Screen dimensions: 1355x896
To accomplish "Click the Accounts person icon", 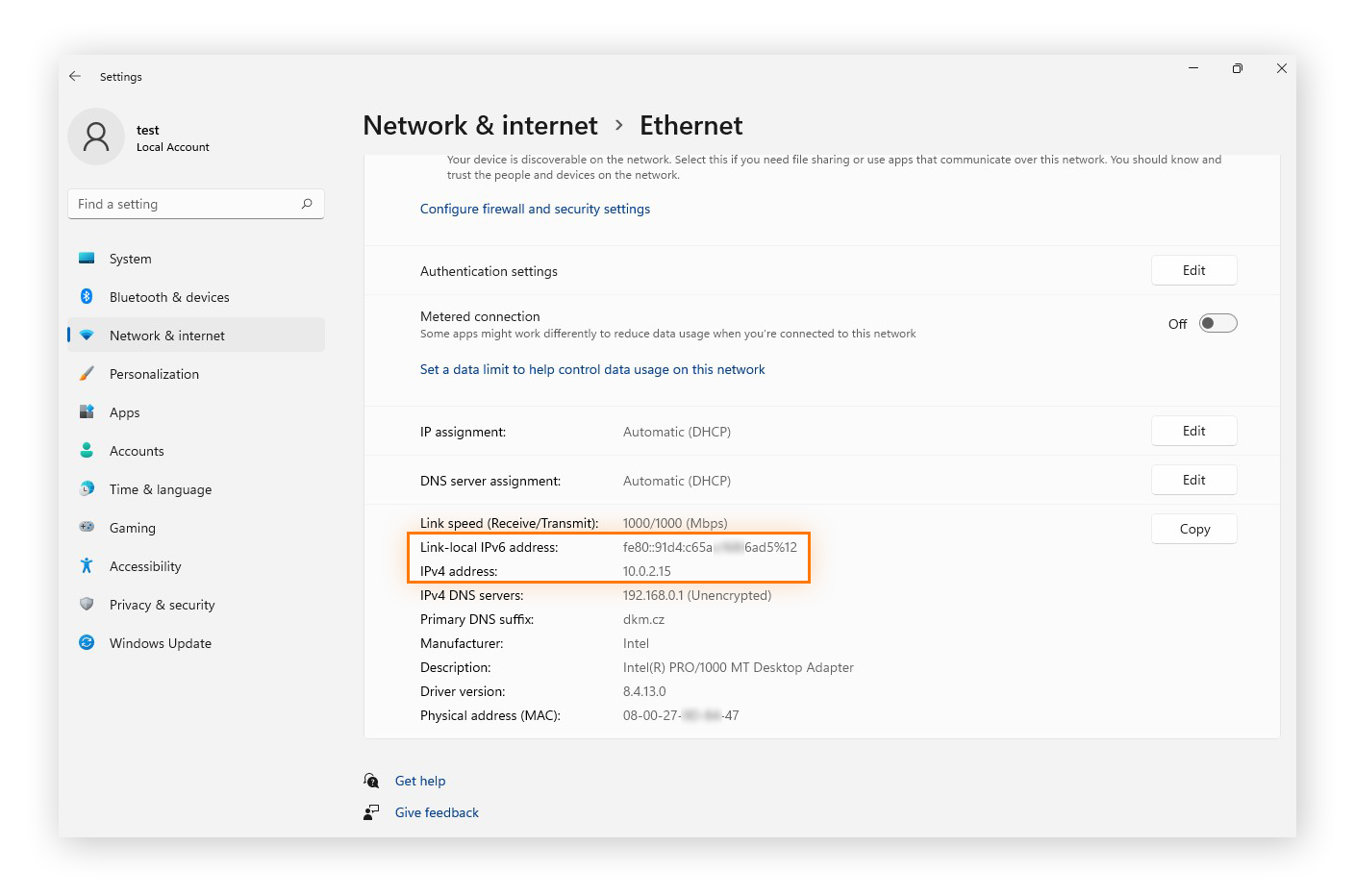I will click(87, 451).
